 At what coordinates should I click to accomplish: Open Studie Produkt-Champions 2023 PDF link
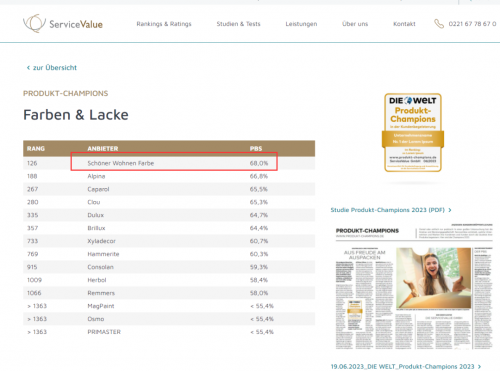pos(388,210)
